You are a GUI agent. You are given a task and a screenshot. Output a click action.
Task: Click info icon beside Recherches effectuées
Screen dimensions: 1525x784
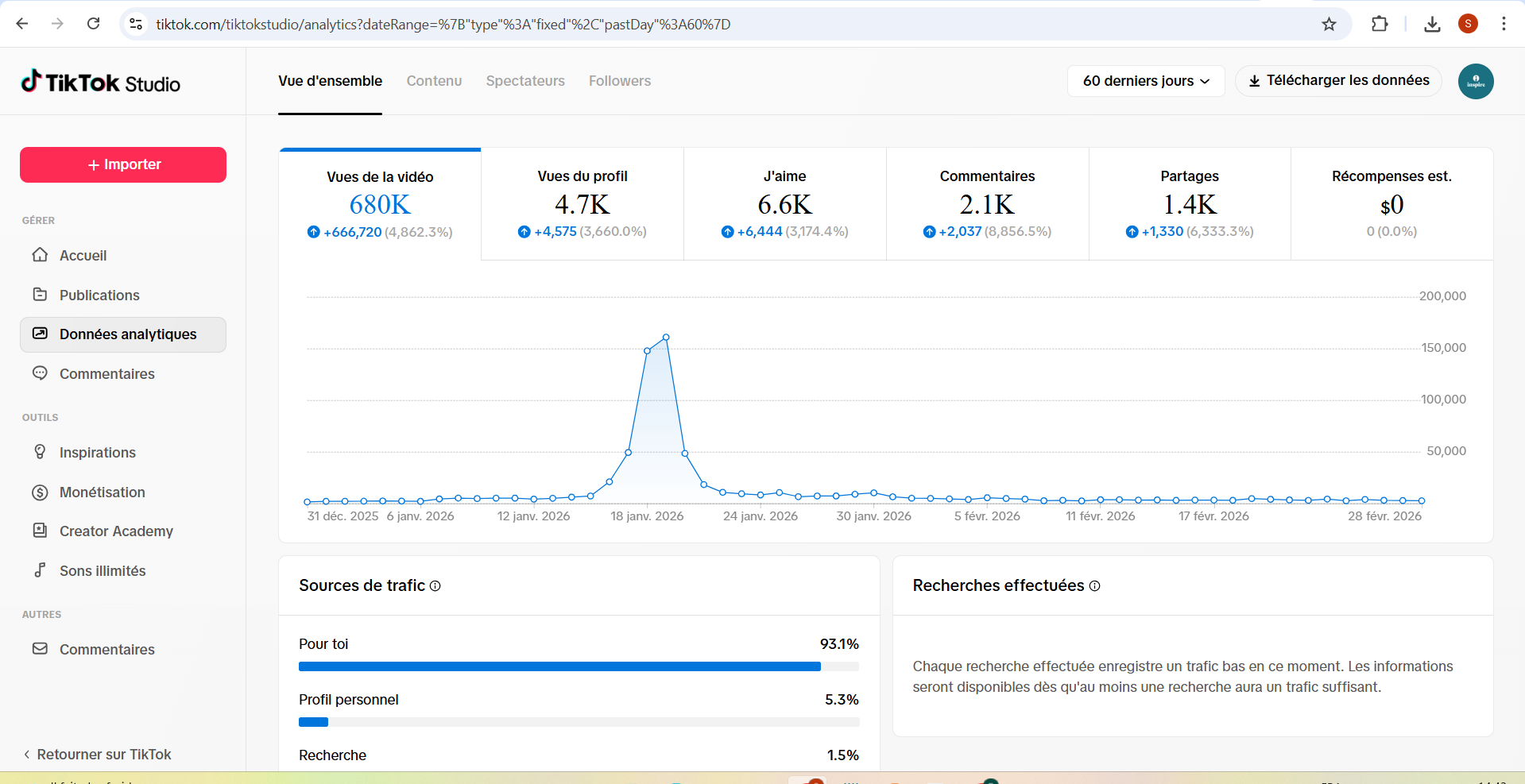(x=1094, y=586)
